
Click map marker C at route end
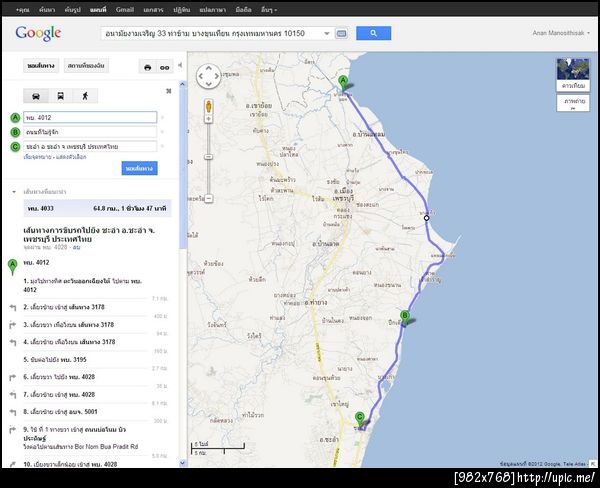coord(359,419)
